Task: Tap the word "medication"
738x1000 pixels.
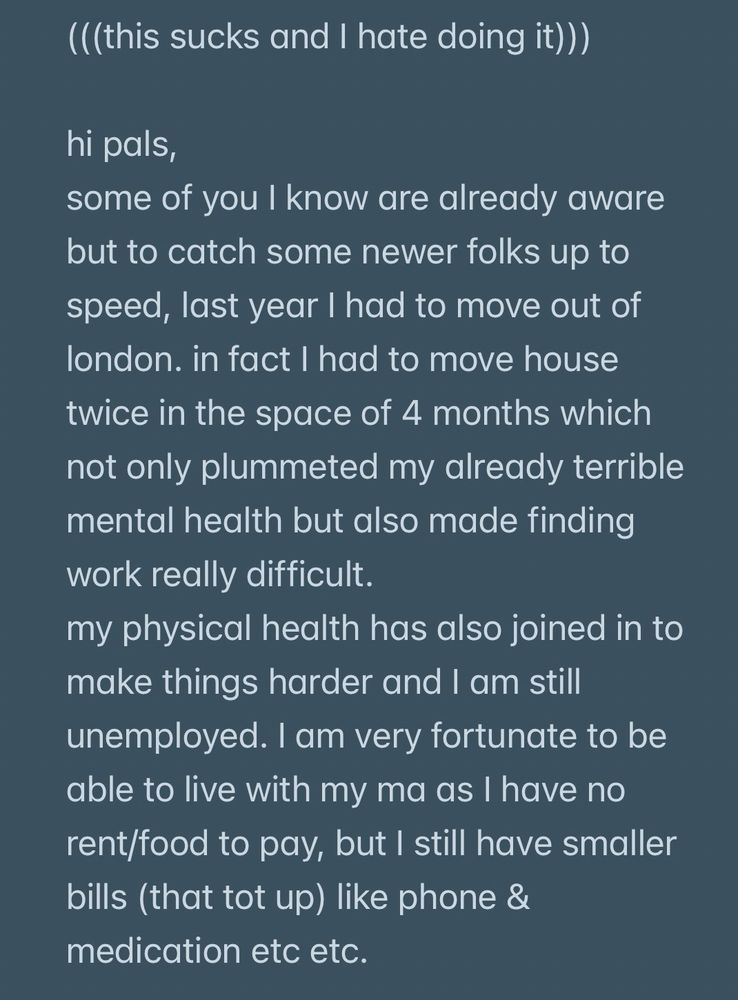Action: (x=153, y=951)
